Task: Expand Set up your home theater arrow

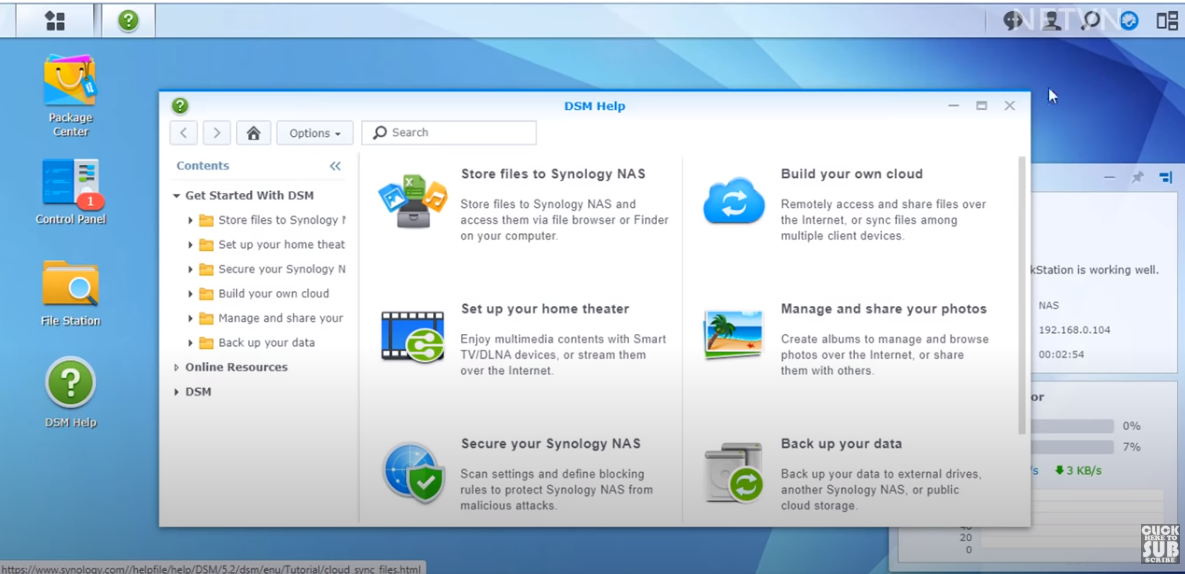Action: click(190, 245)
